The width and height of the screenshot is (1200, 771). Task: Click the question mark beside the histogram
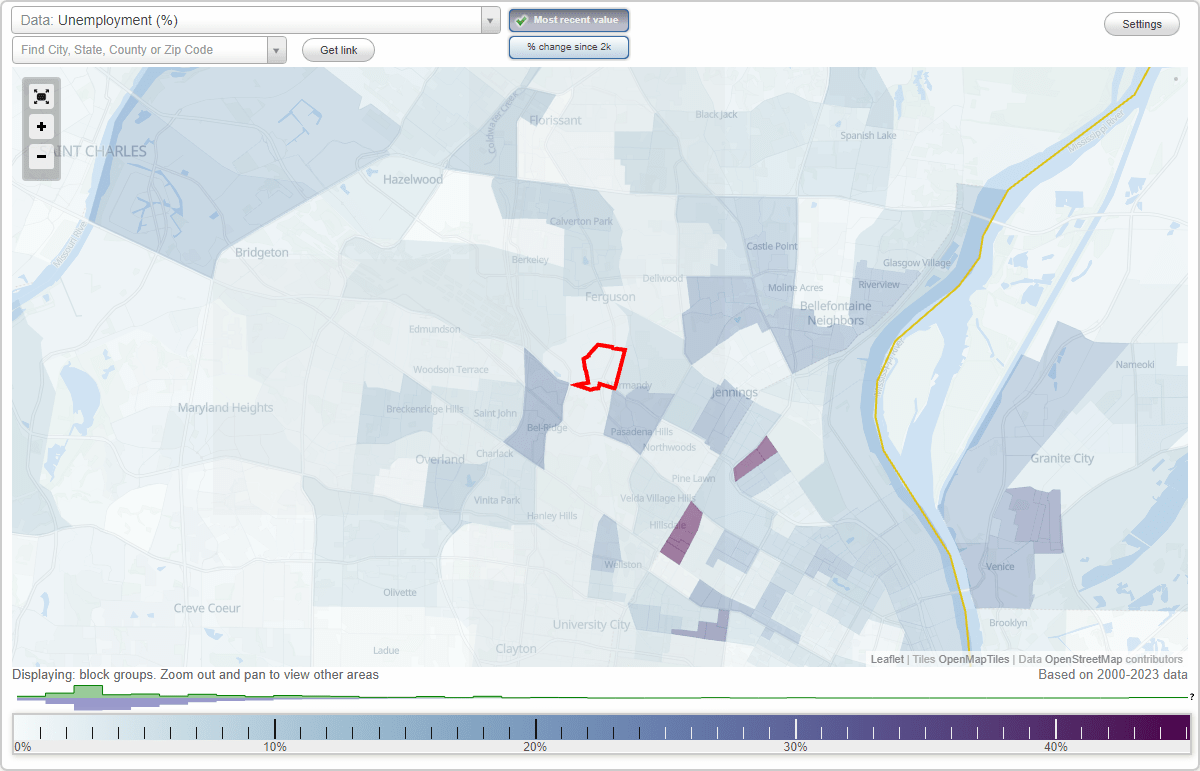(1191, 697)
